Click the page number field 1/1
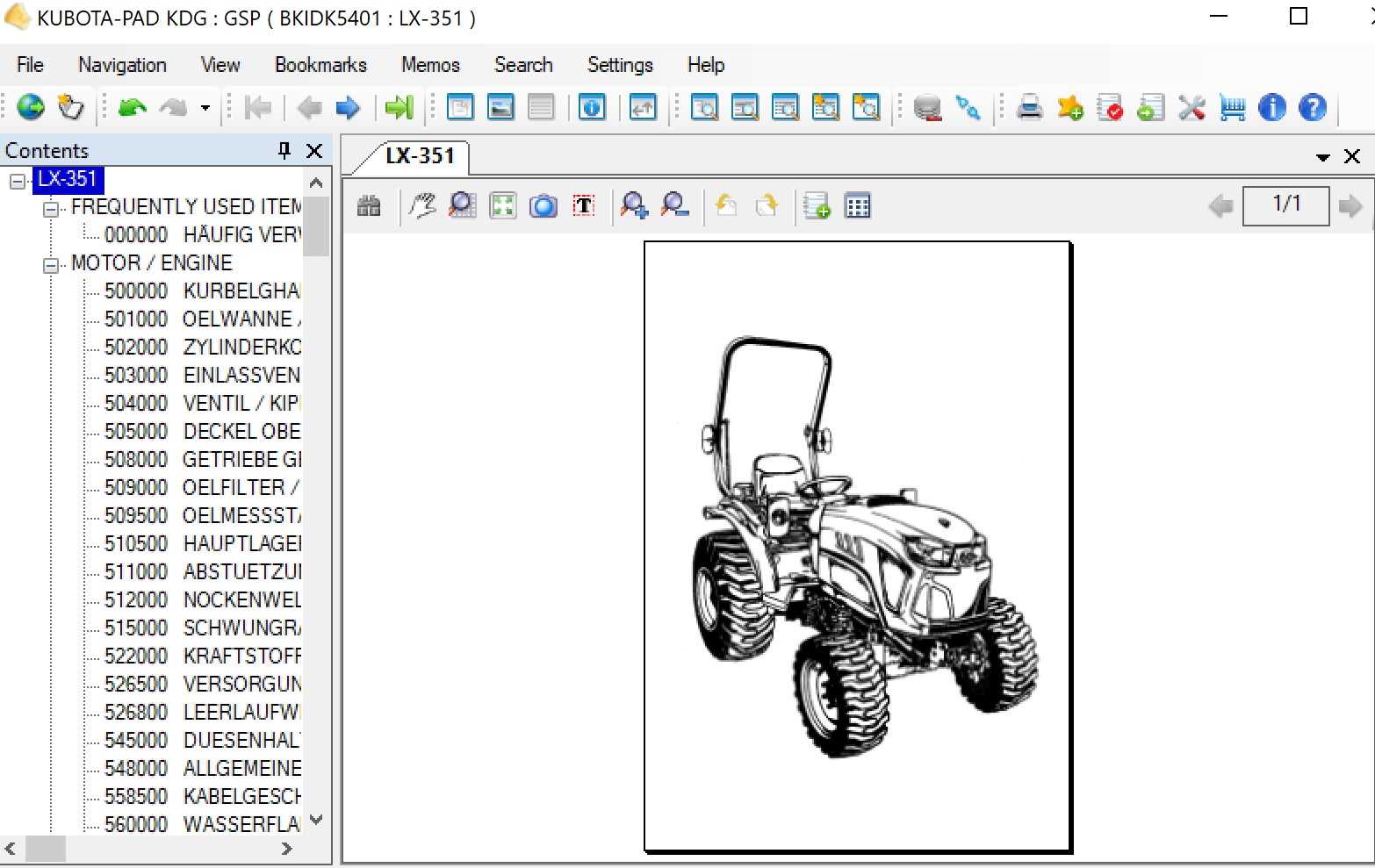This screenshot has width=1375, height=868. click(1285, 205)
